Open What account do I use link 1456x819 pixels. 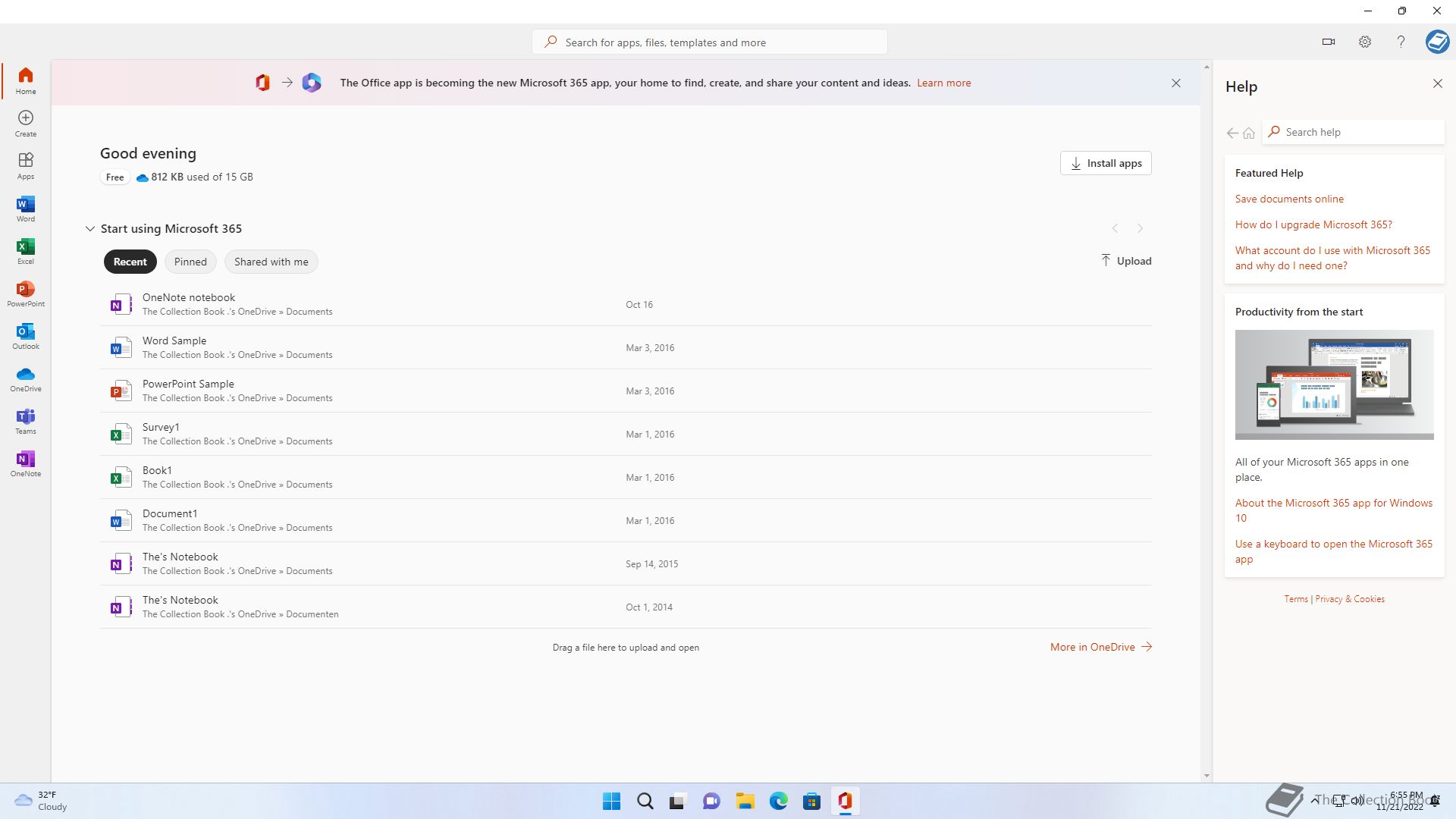1332,258
